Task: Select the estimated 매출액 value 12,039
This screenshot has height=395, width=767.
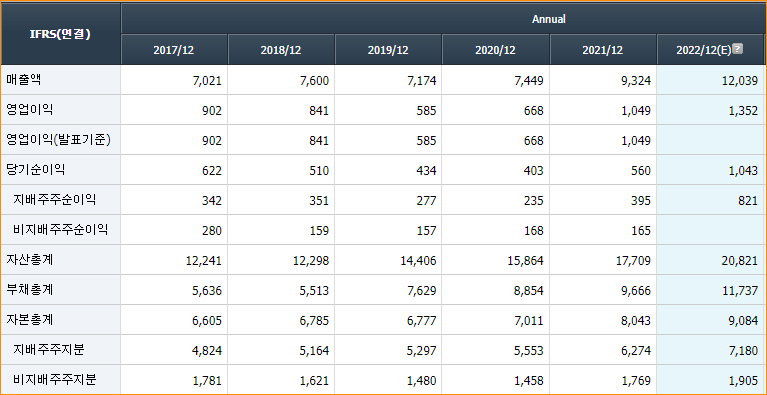Action: point(740,81)
